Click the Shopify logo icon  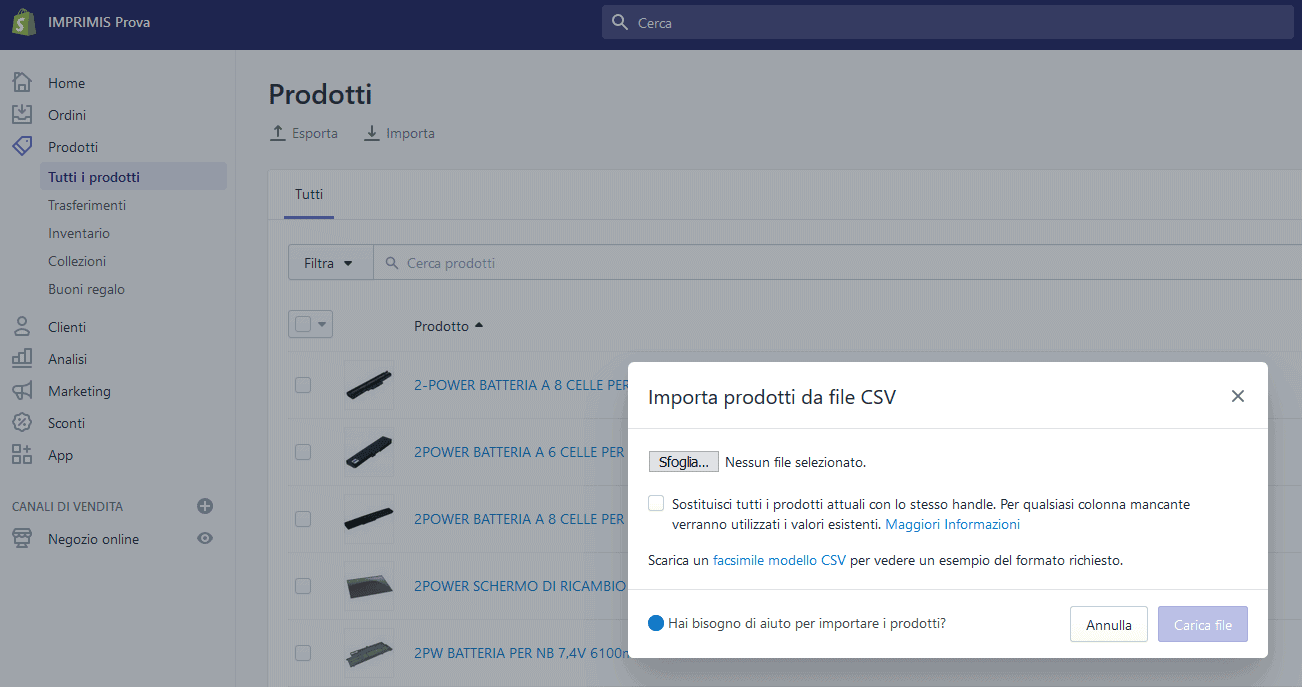pyautogui.click(x=24, y=22)
